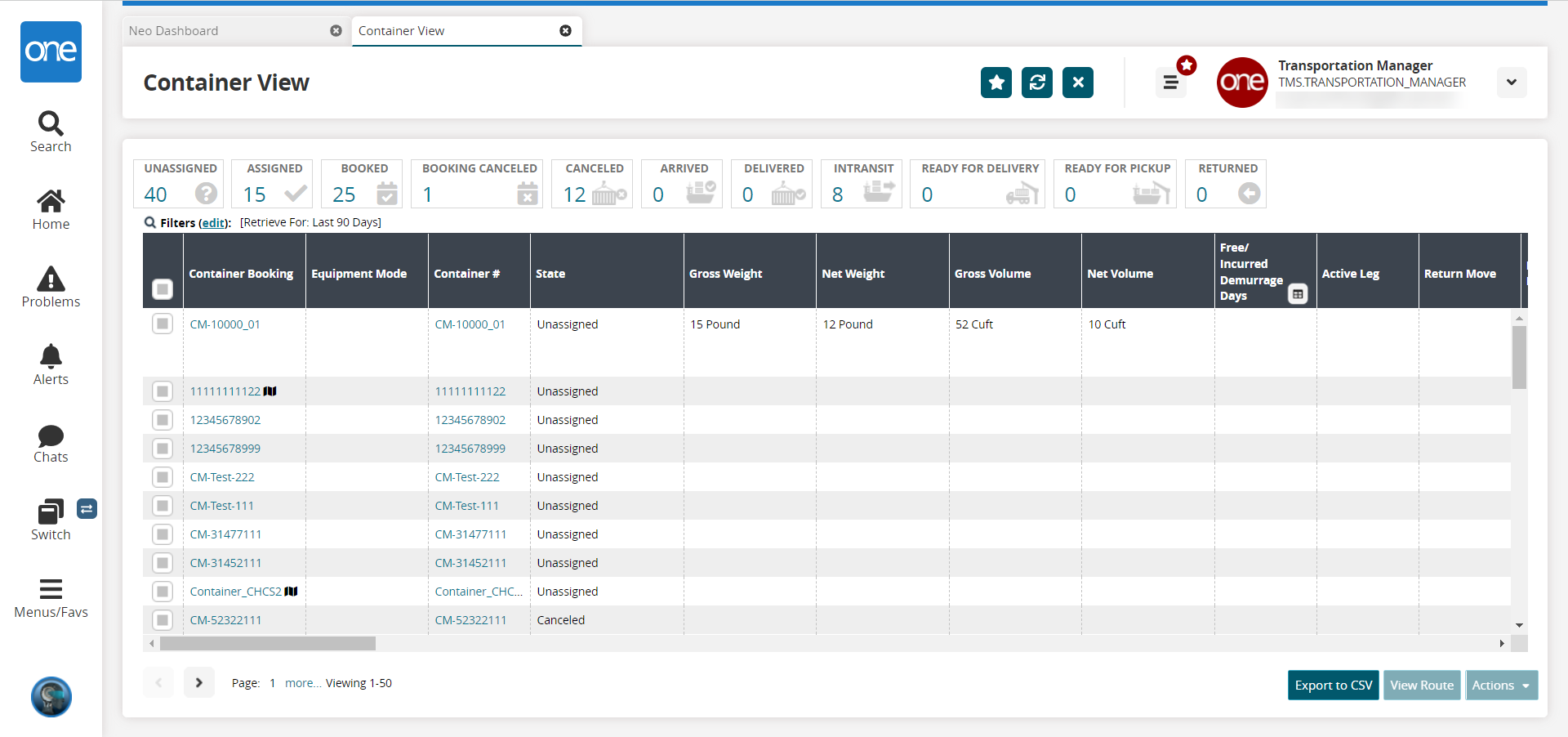Open Menus/Favs hamburger icon

coord(51,597)
